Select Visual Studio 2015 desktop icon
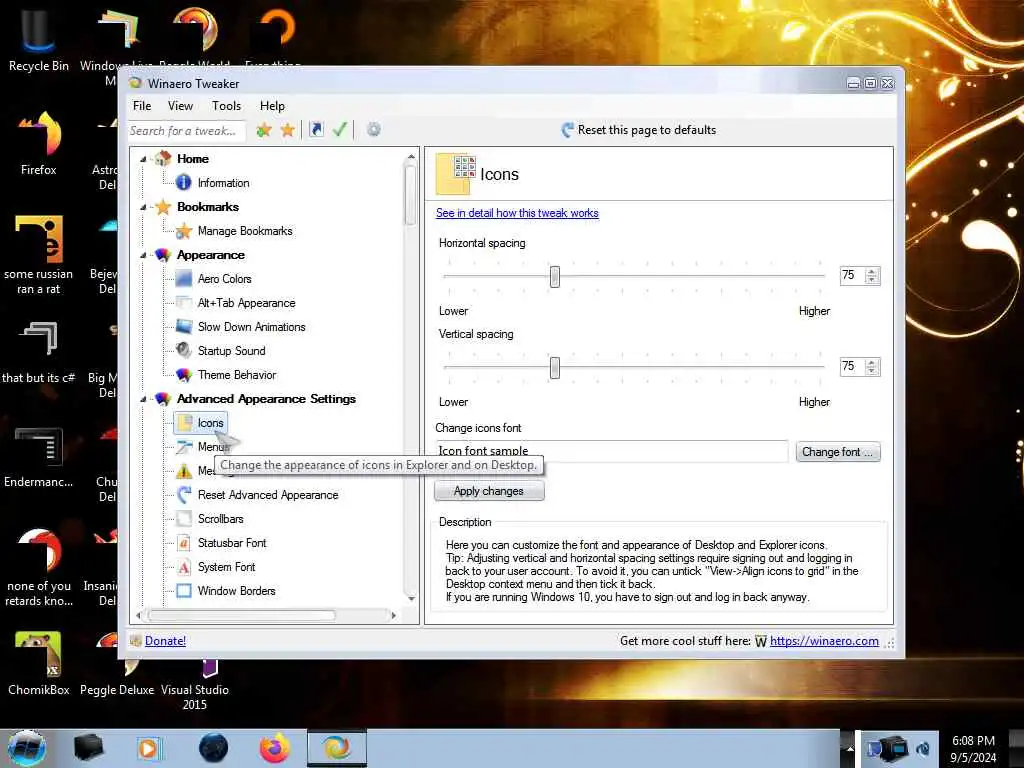This screenshot has width=1024, height=768. [x=195, y=684]
